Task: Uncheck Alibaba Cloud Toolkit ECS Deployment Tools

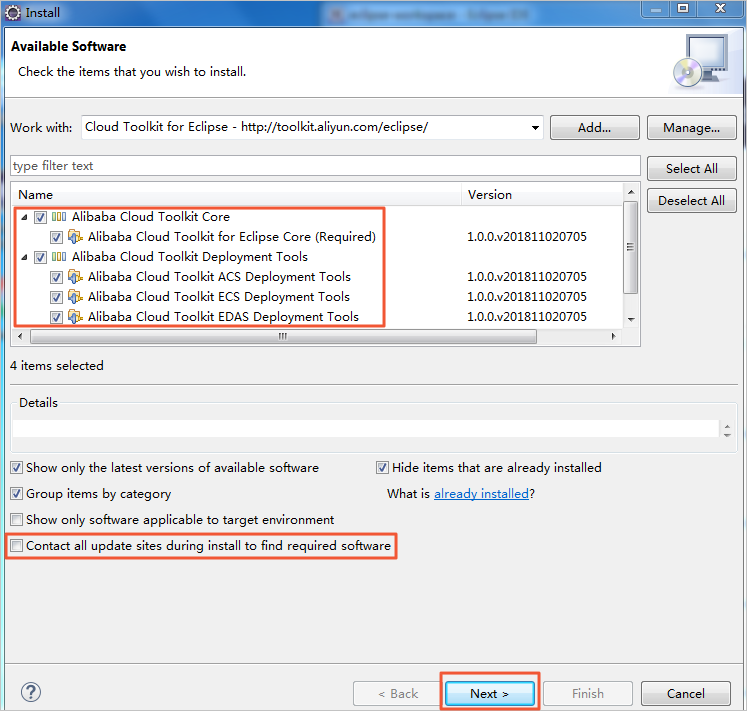Action: click(x=56, y=297)
